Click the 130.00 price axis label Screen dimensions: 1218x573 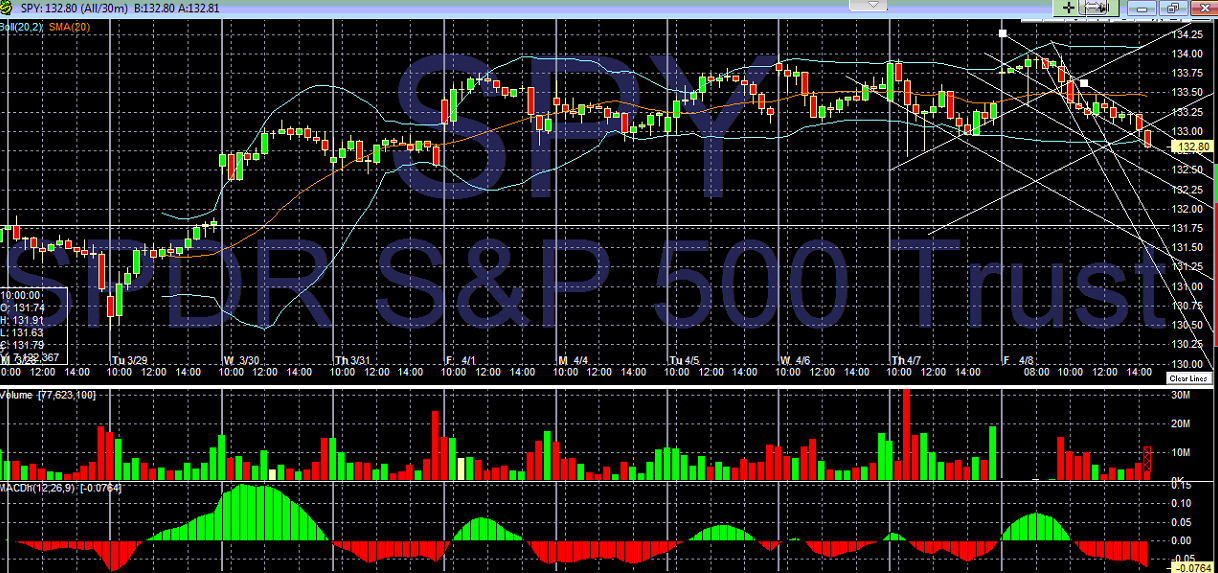pyautogui.click(x=1188, y=363)
